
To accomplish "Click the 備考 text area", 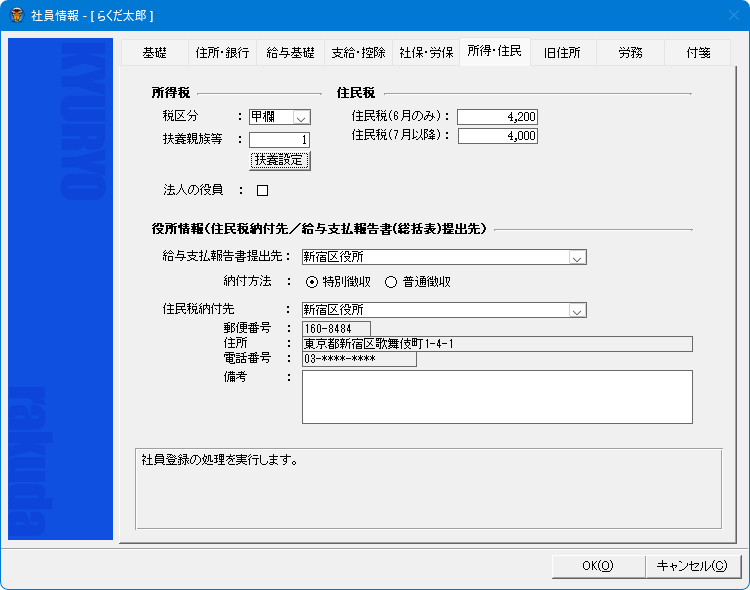I will [x=496, y=397].
